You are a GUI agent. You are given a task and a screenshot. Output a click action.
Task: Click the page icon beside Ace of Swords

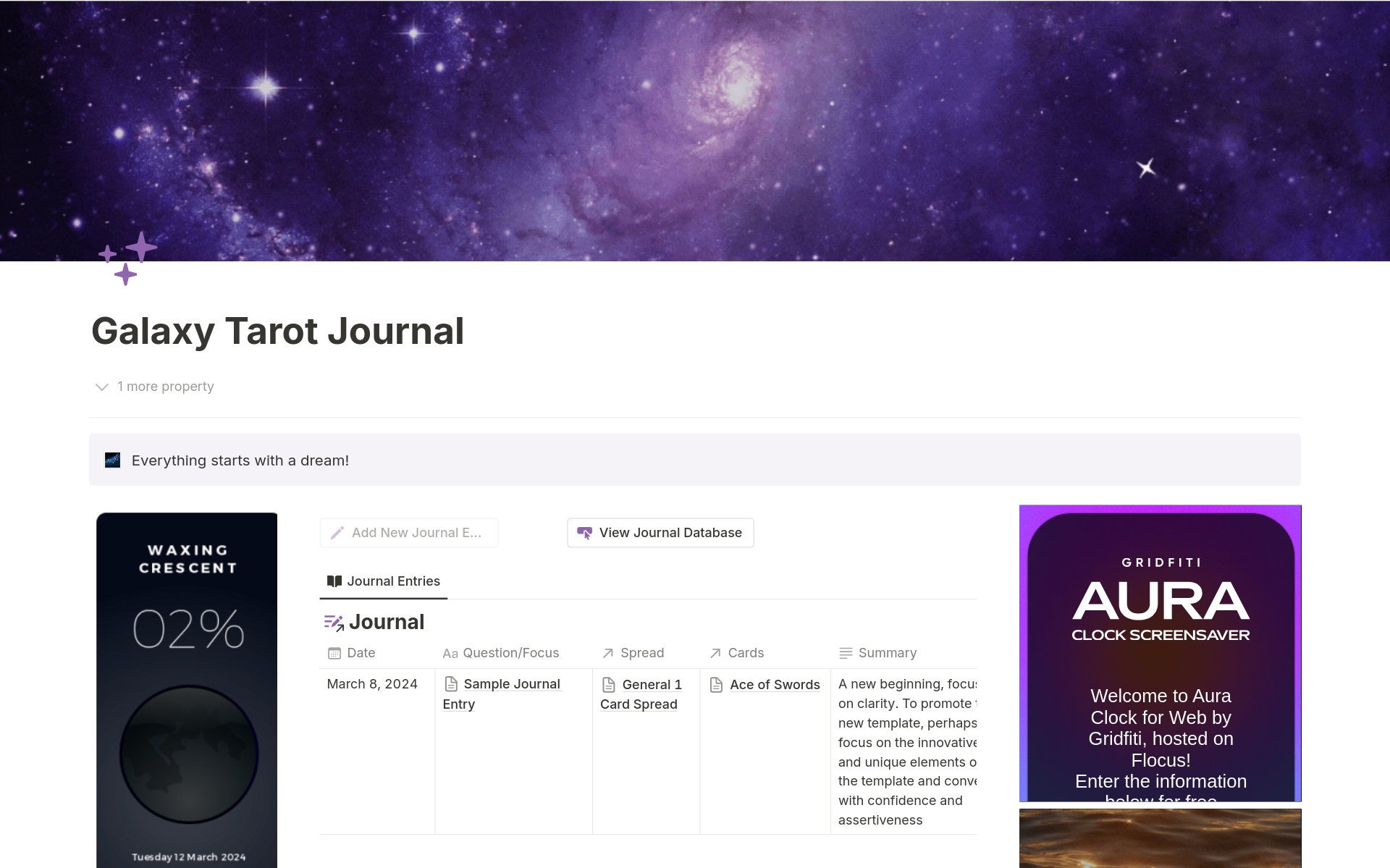[x=716, y=684]
